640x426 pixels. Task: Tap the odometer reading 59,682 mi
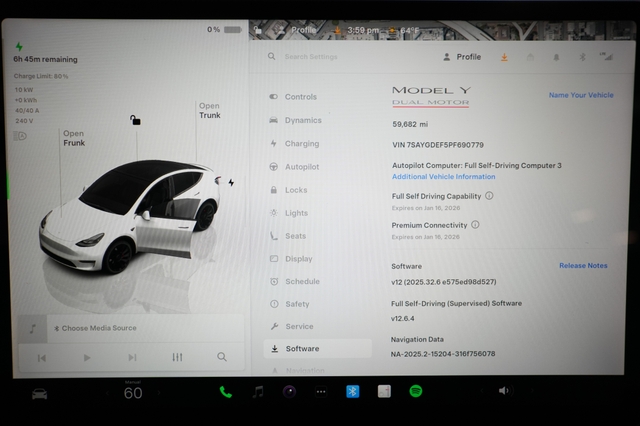pos(410,124)
